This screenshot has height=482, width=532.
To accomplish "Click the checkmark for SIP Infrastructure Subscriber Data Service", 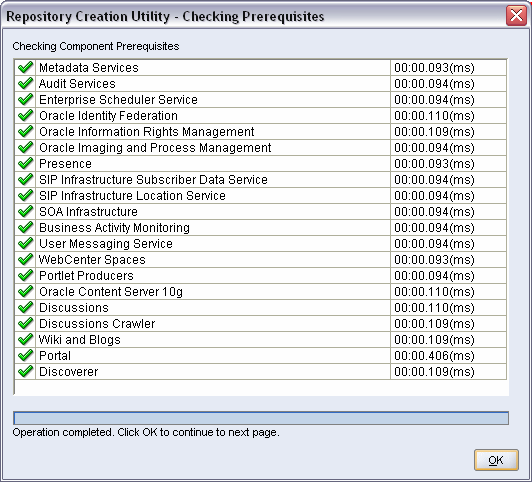I will click(25, 179).
